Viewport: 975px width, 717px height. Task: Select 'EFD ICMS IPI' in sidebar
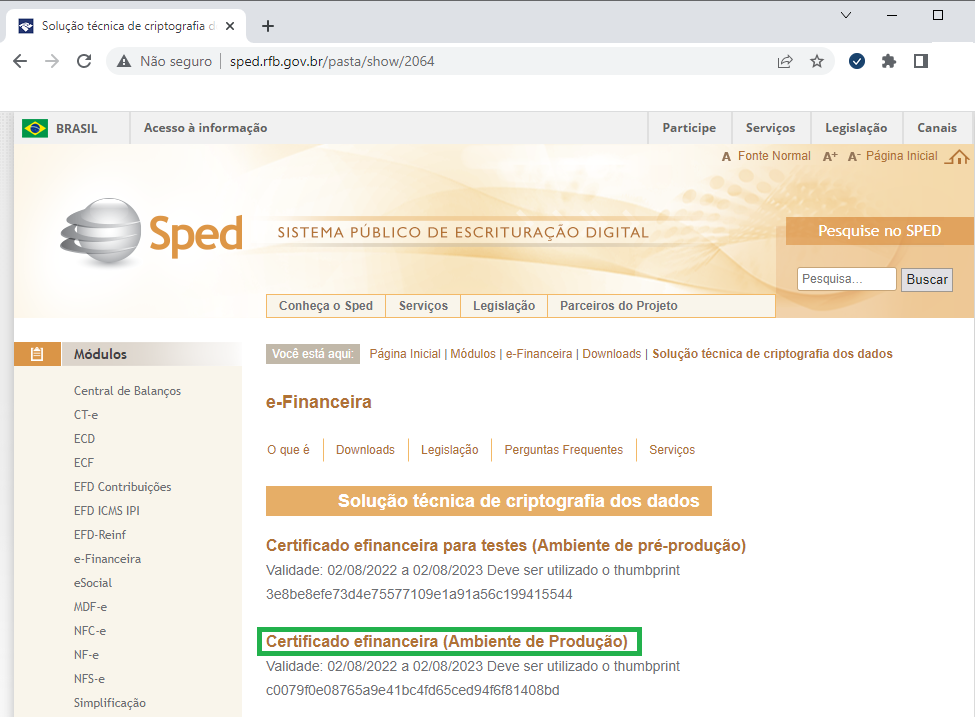tap(107, 511)
